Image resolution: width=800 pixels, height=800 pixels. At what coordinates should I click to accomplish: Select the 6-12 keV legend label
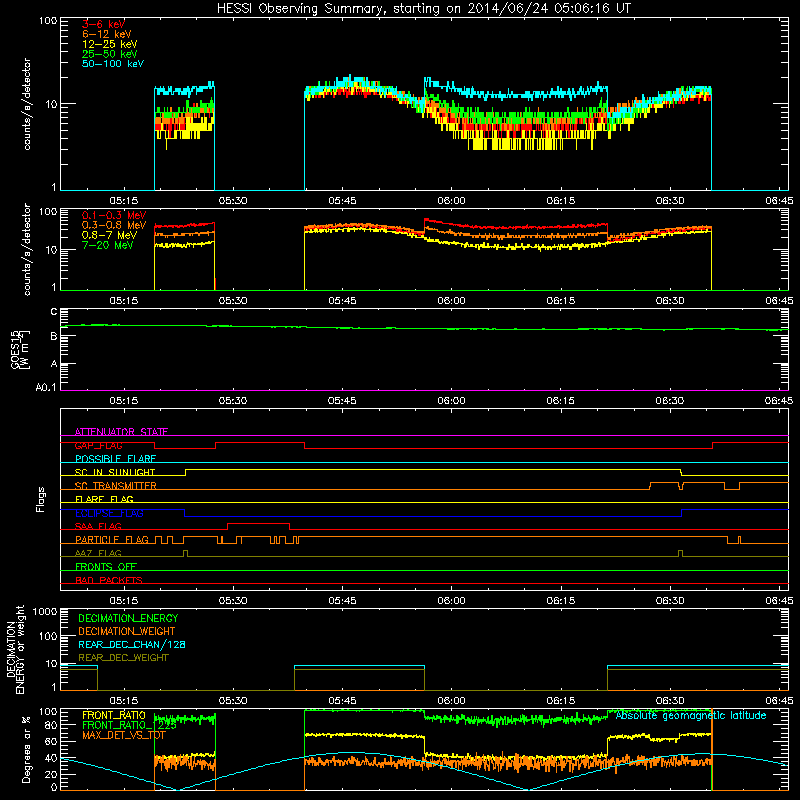107,34
